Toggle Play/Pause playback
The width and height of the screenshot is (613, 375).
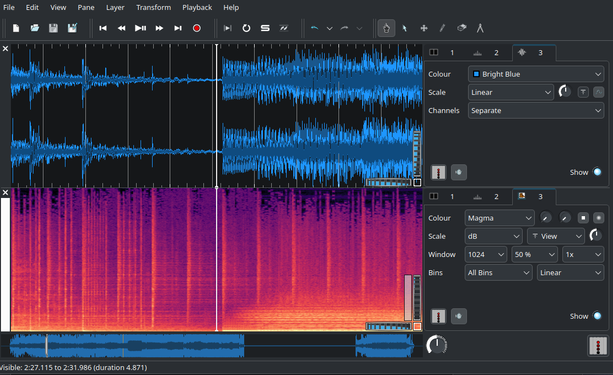click(140, 28)
